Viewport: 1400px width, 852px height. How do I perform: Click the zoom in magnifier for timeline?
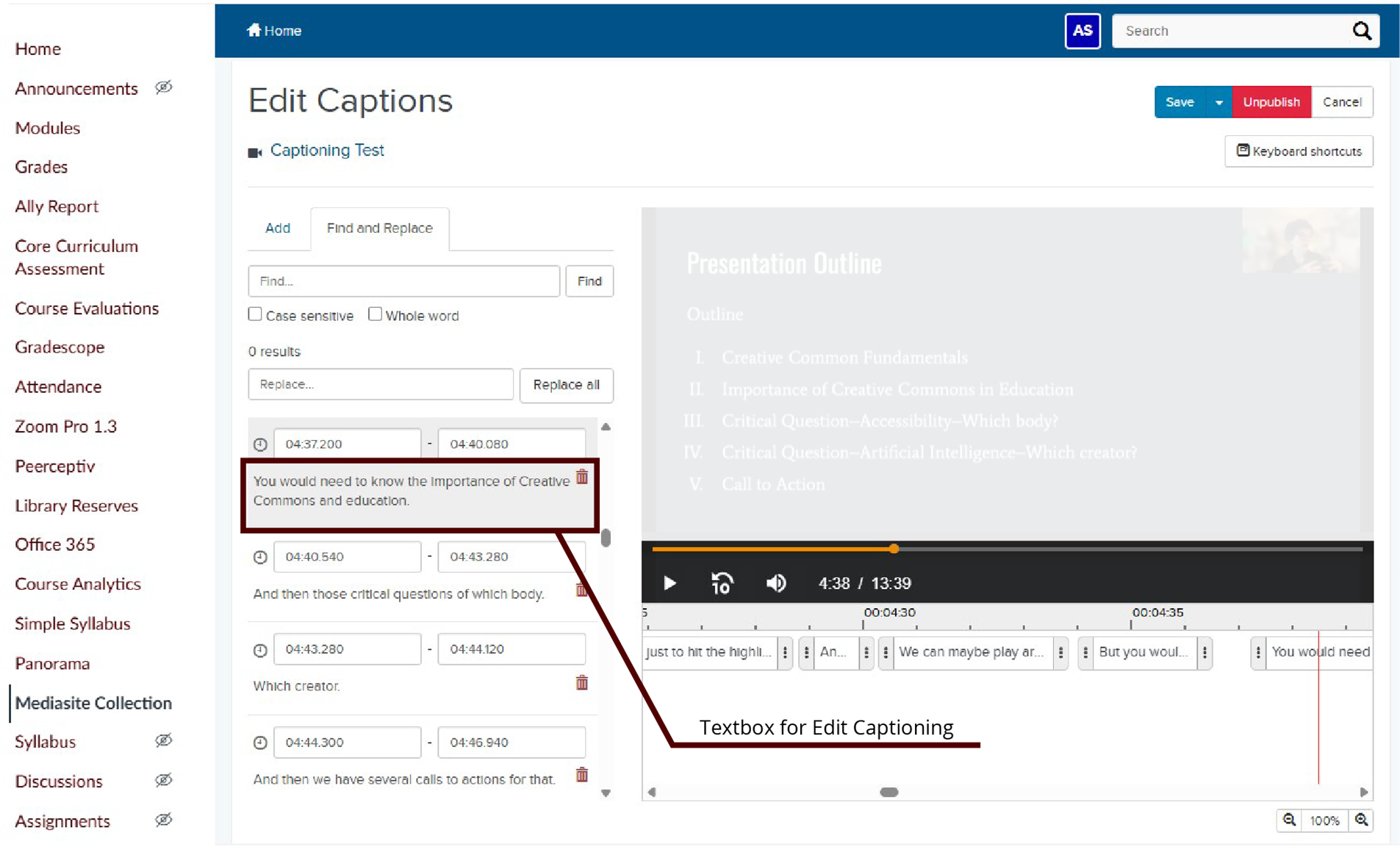(x=1361, y=820)
